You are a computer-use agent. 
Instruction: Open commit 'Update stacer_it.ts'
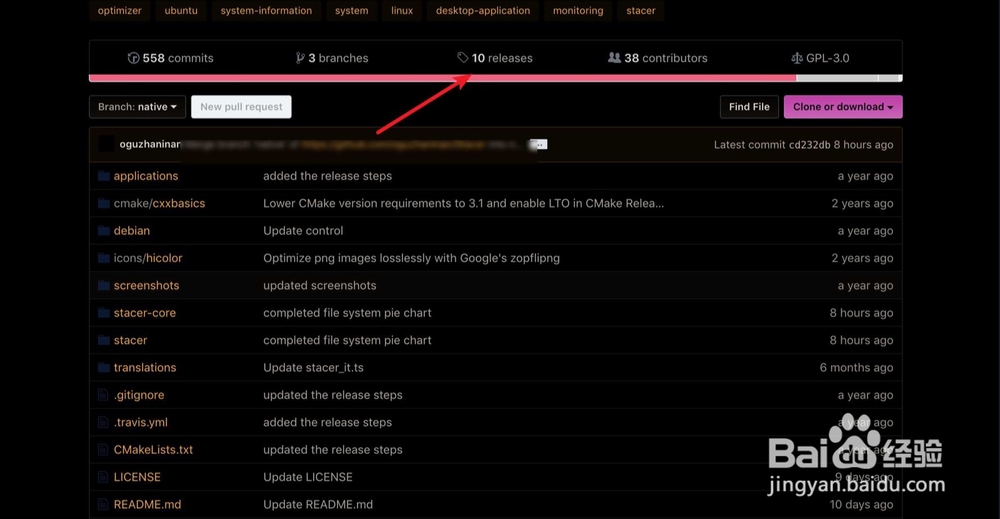(x=313, y=368)
